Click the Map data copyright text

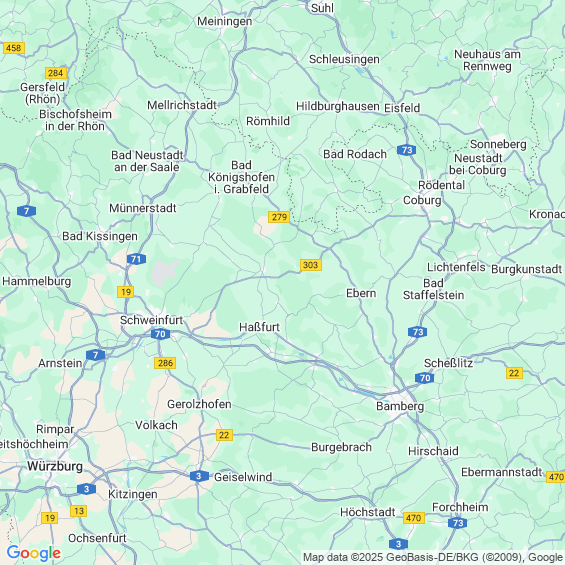pos(433,557)
